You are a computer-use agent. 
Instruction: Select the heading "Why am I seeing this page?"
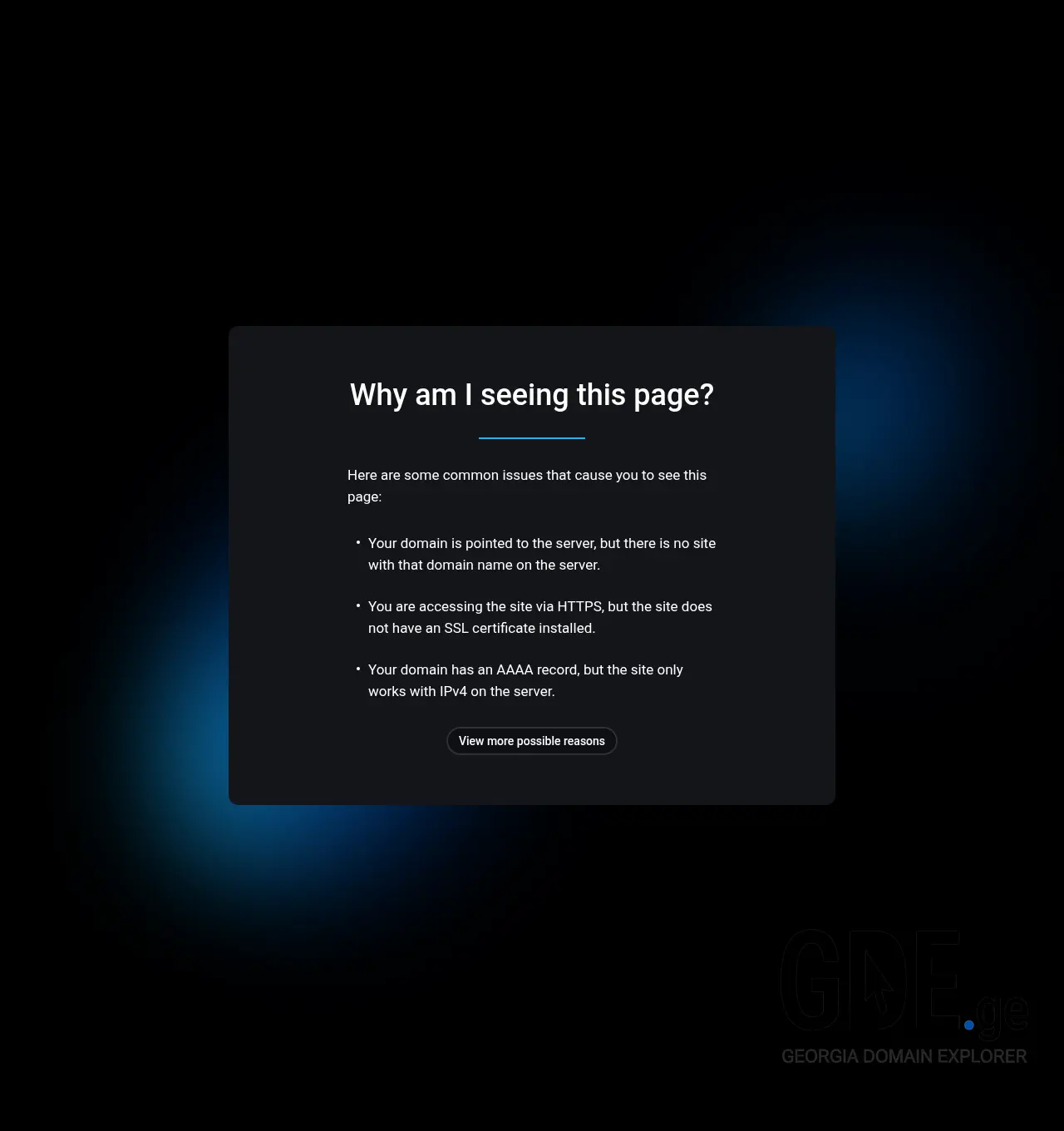click(x=532, y=394)
